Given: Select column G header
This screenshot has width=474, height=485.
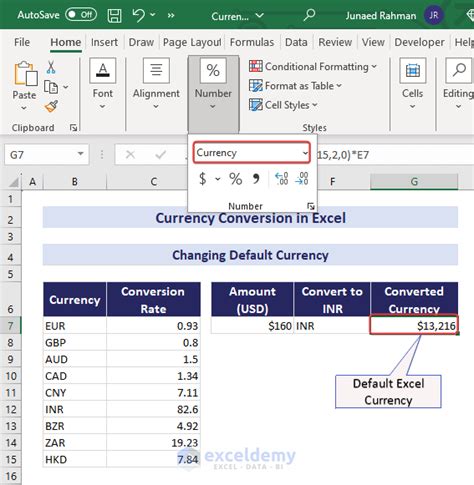Looking at the screenshot, I should coord(414,182).
